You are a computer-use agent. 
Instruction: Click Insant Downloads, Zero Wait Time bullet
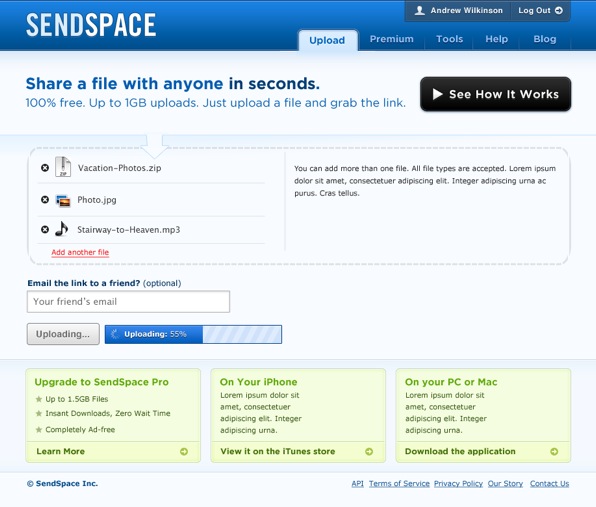pos(108,414)
